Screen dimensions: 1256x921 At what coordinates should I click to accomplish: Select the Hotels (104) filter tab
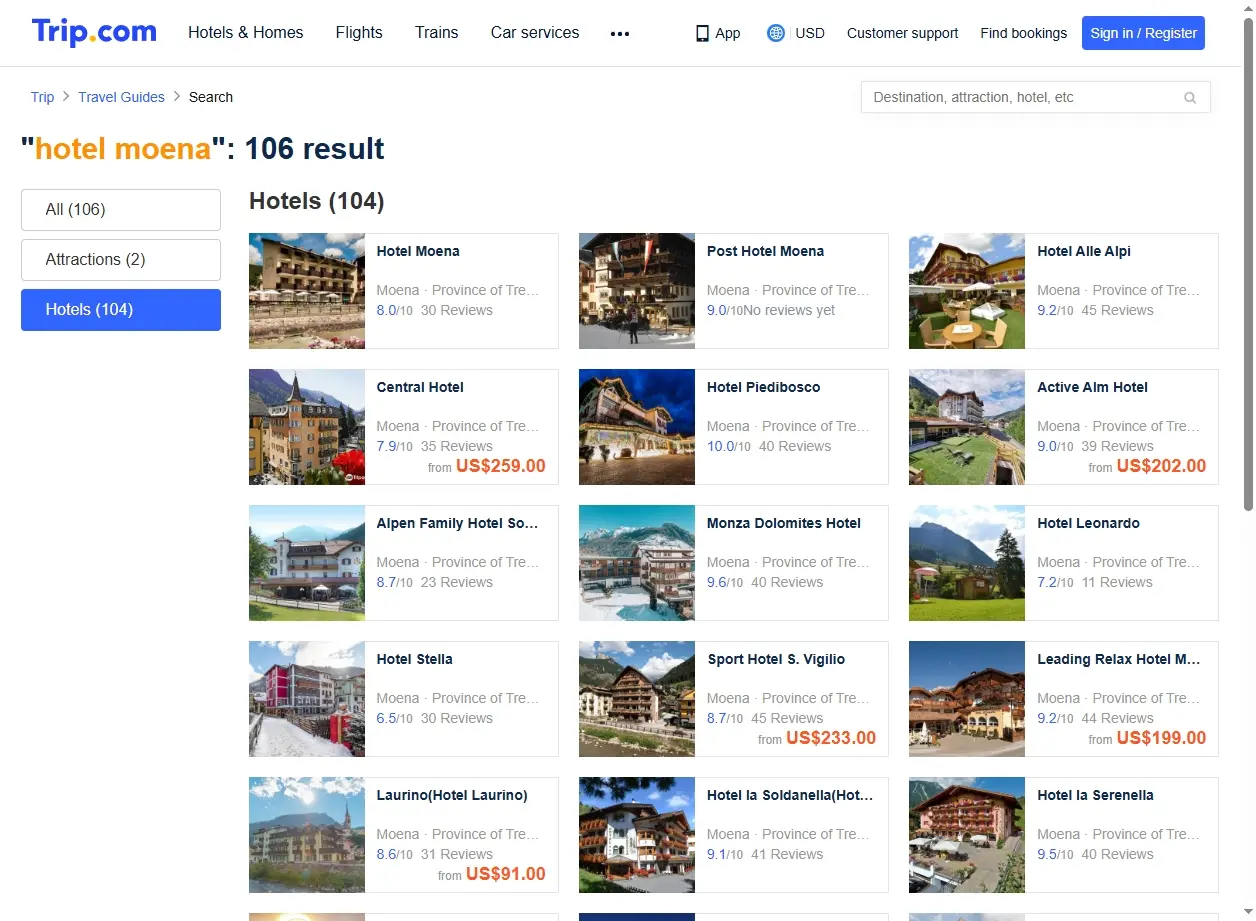tap(121, 310)
